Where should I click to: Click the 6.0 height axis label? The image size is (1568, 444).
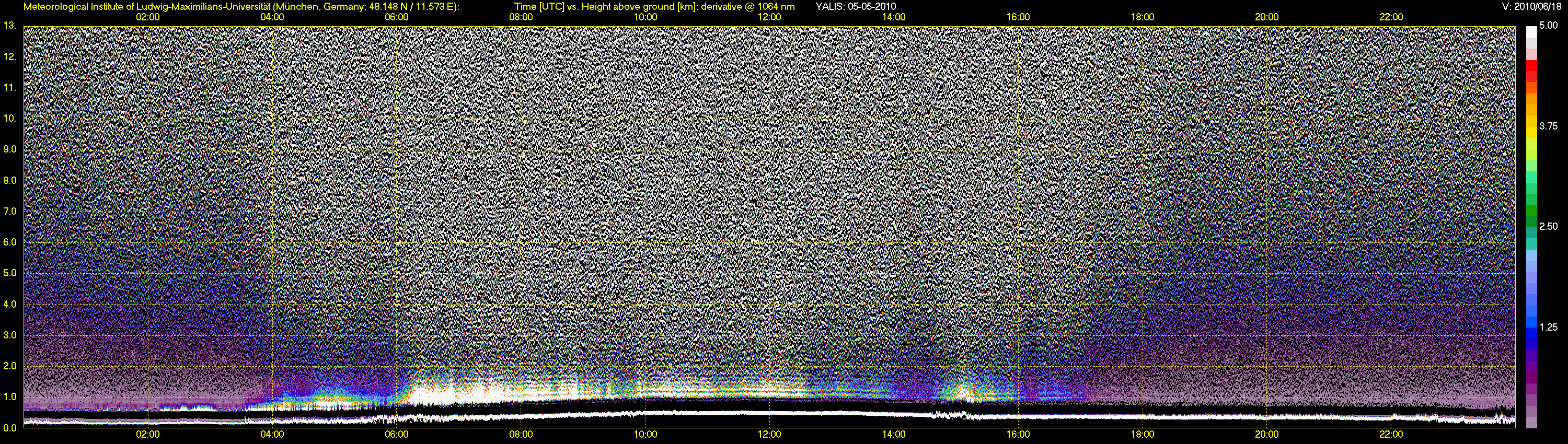tap(10, 243)
